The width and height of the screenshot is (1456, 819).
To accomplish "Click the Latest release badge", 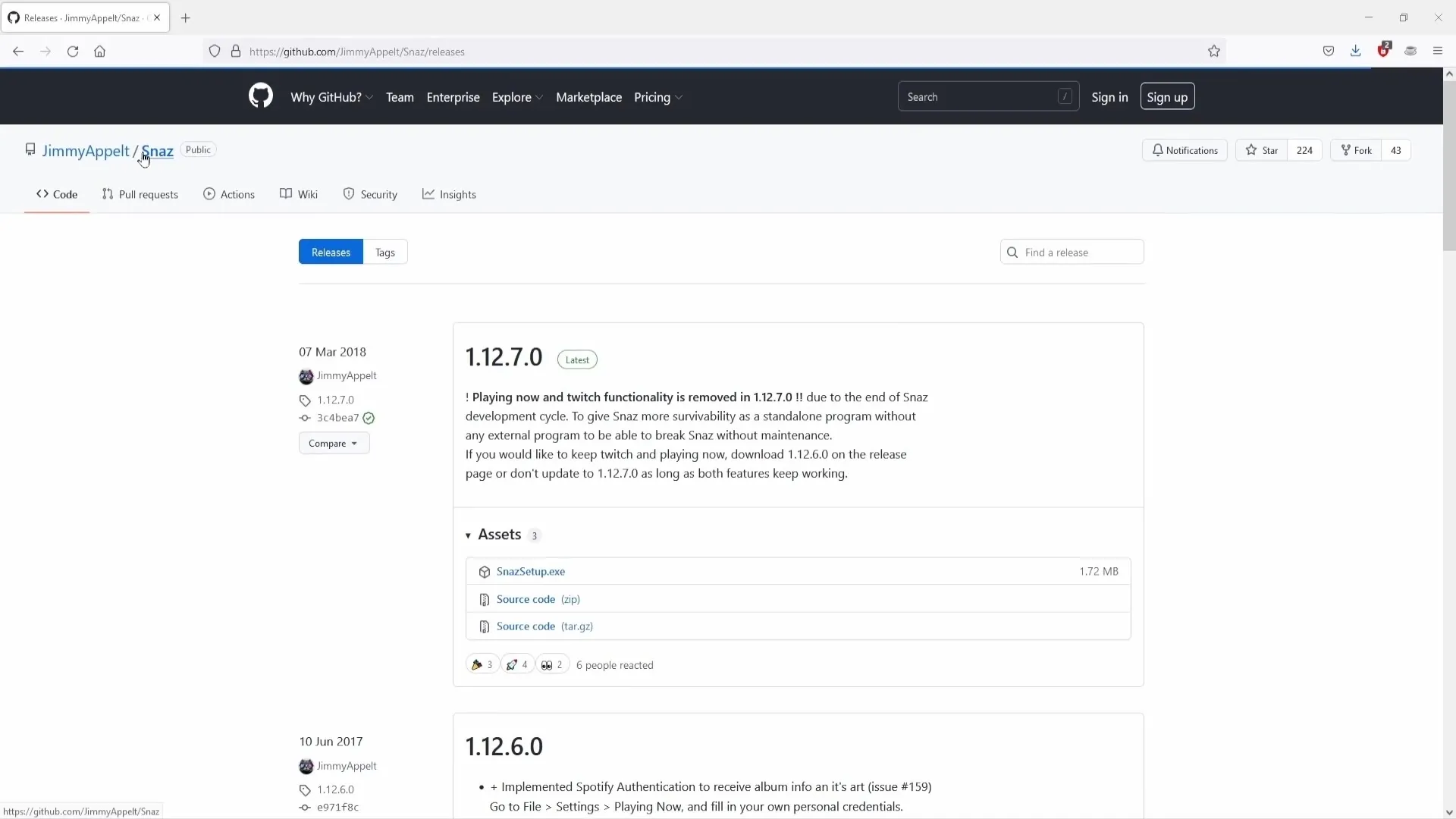I will click(577, 359).
